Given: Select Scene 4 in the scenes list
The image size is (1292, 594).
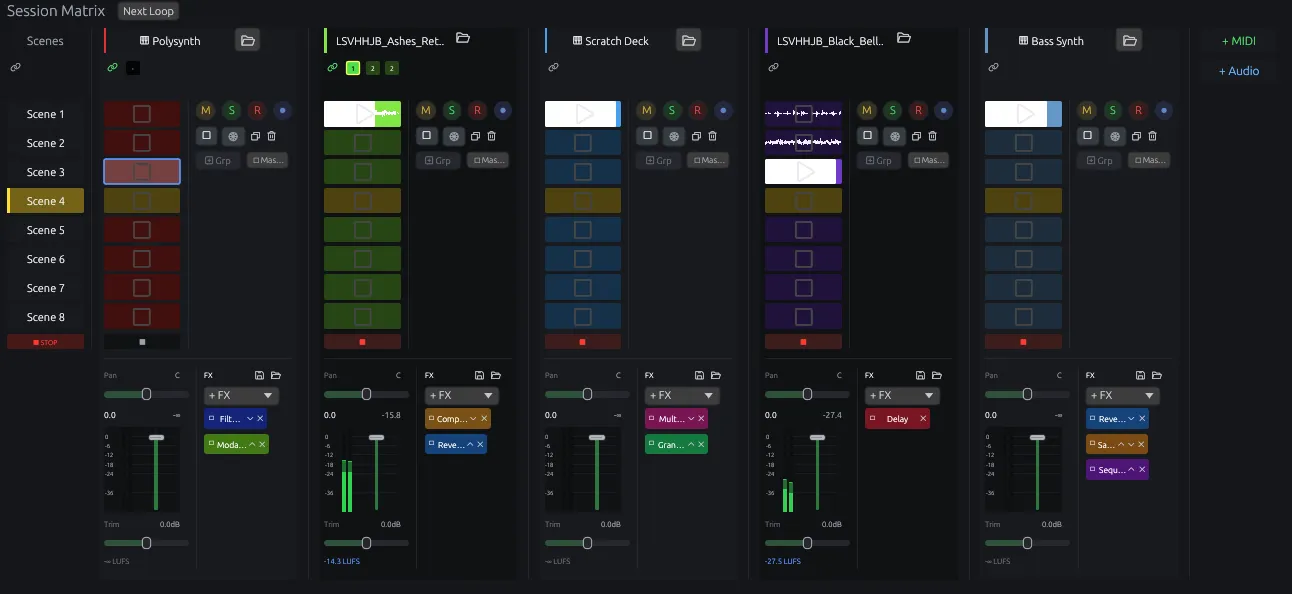Looking at the screenshot, I should (x=45, y=201).
